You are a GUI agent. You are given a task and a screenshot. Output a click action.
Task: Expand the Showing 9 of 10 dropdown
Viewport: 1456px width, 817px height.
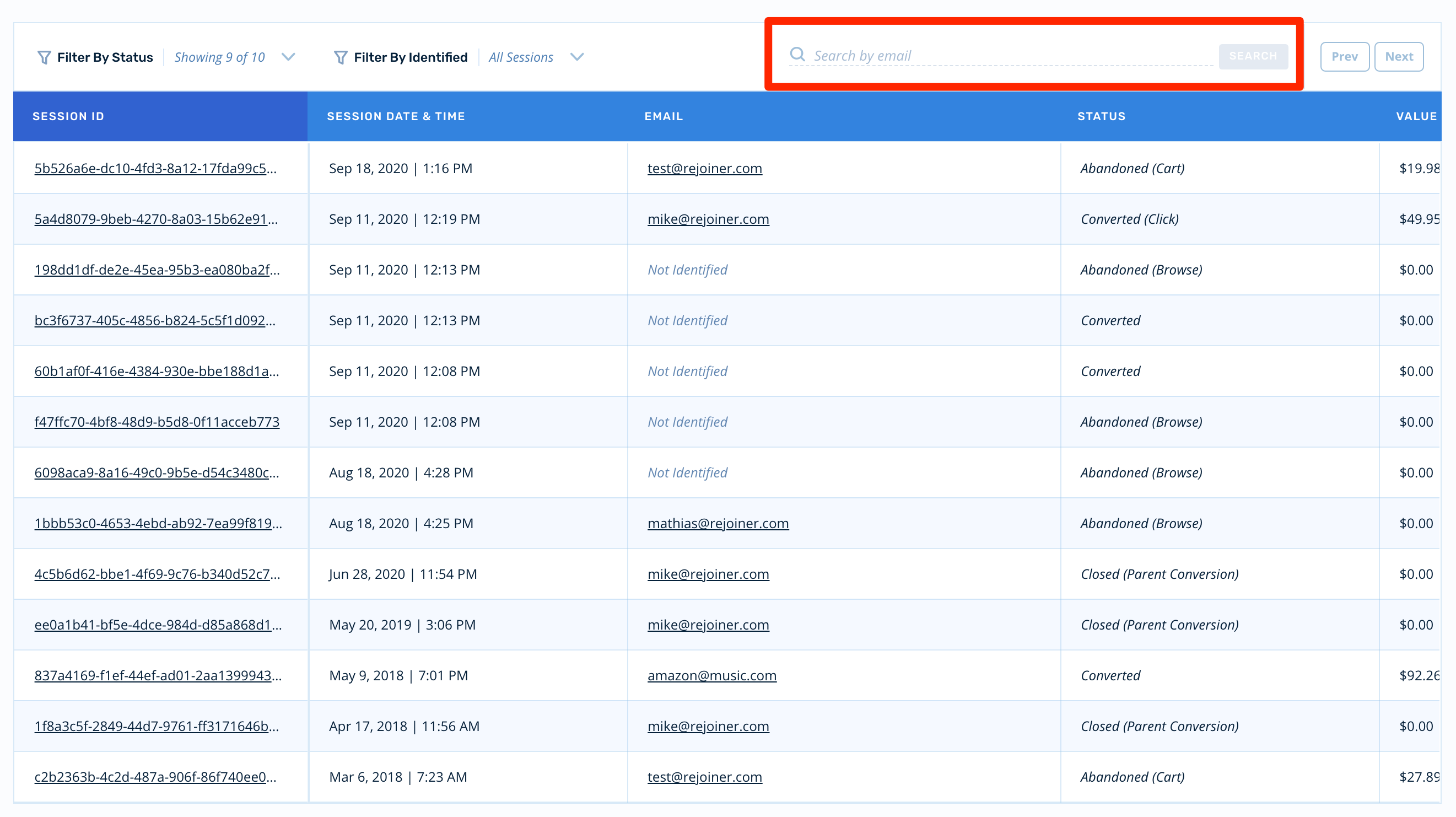pos(288,57)
